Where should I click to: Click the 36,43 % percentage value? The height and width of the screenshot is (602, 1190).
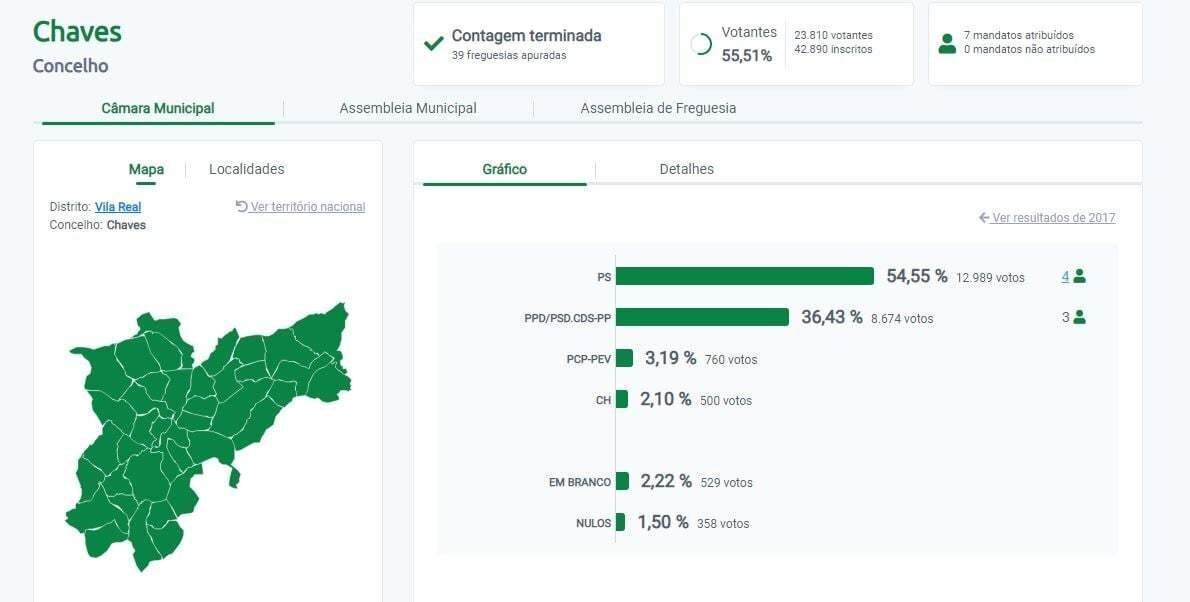pyautogui.click(x=832, y=317)
